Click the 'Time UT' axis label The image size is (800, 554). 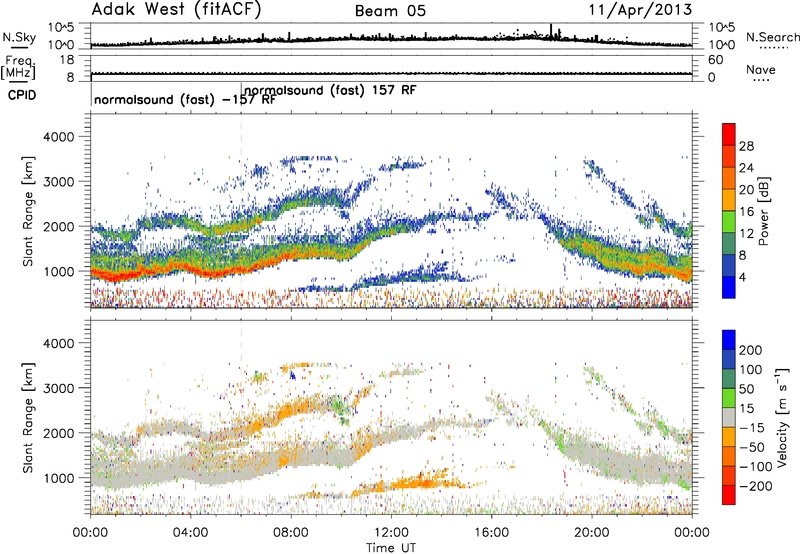pos(391,547)
